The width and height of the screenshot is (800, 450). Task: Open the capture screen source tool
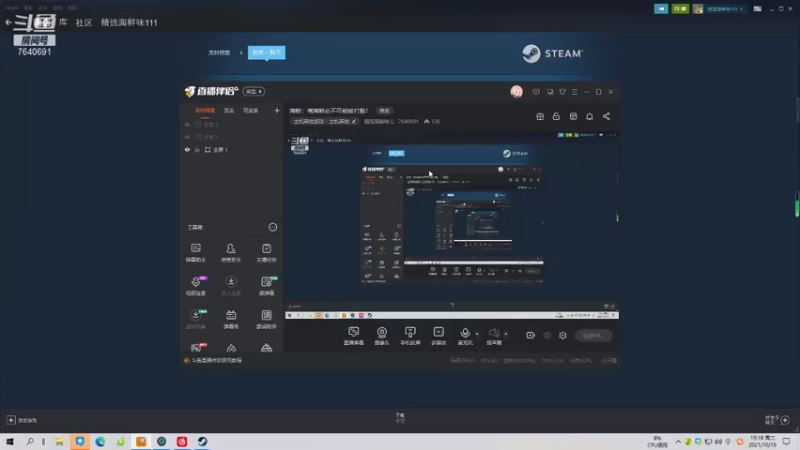354,336
